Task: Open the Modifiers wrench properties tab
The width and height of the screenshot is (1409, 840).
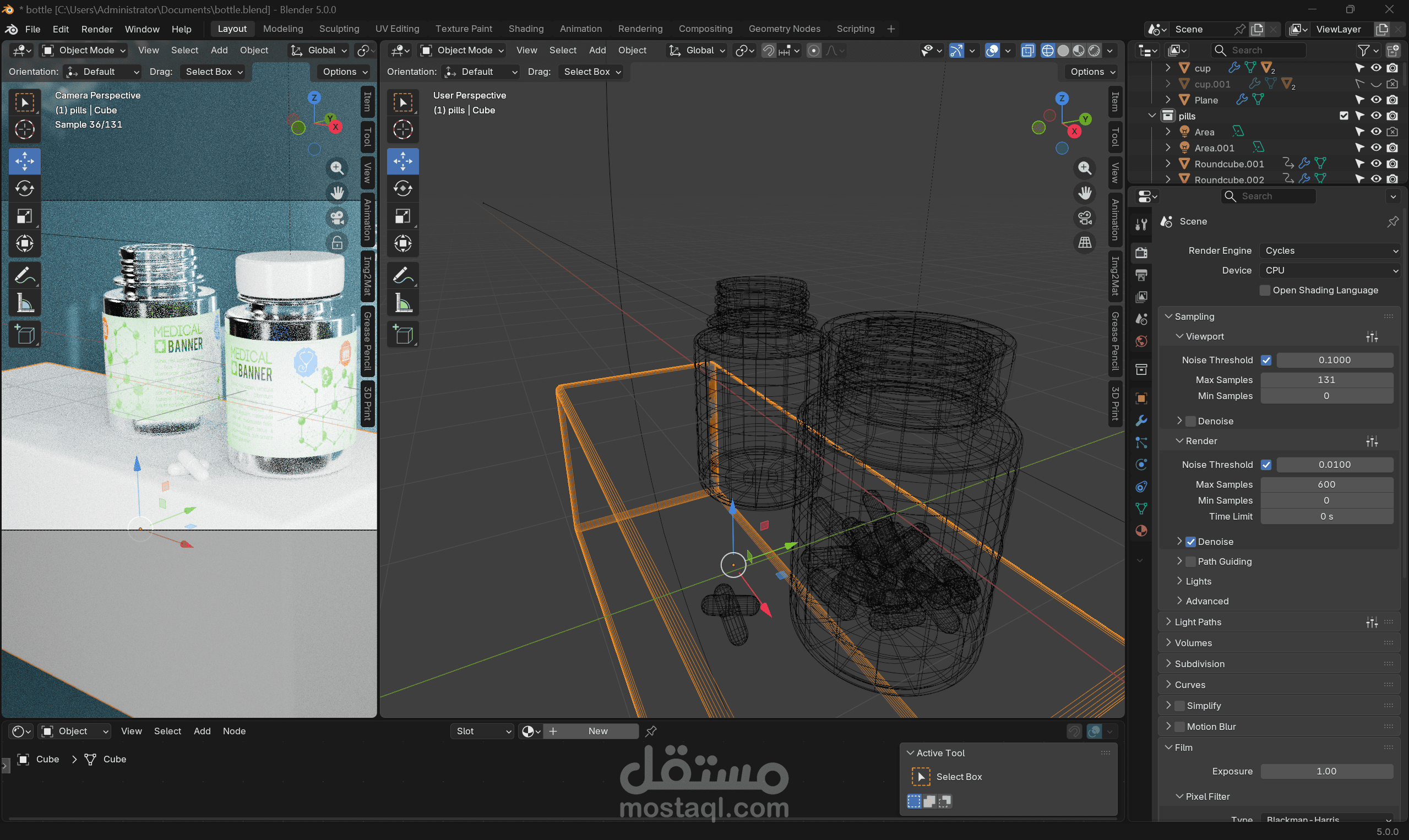Action: click(1141, 421)
